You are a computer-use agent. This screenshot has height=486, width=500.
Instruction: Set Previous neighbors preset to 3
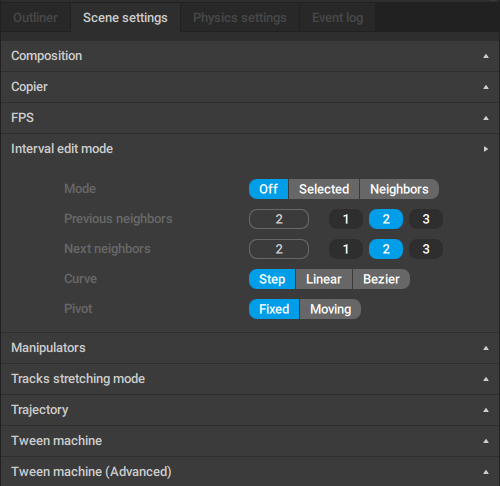click(x=426, y=219)
